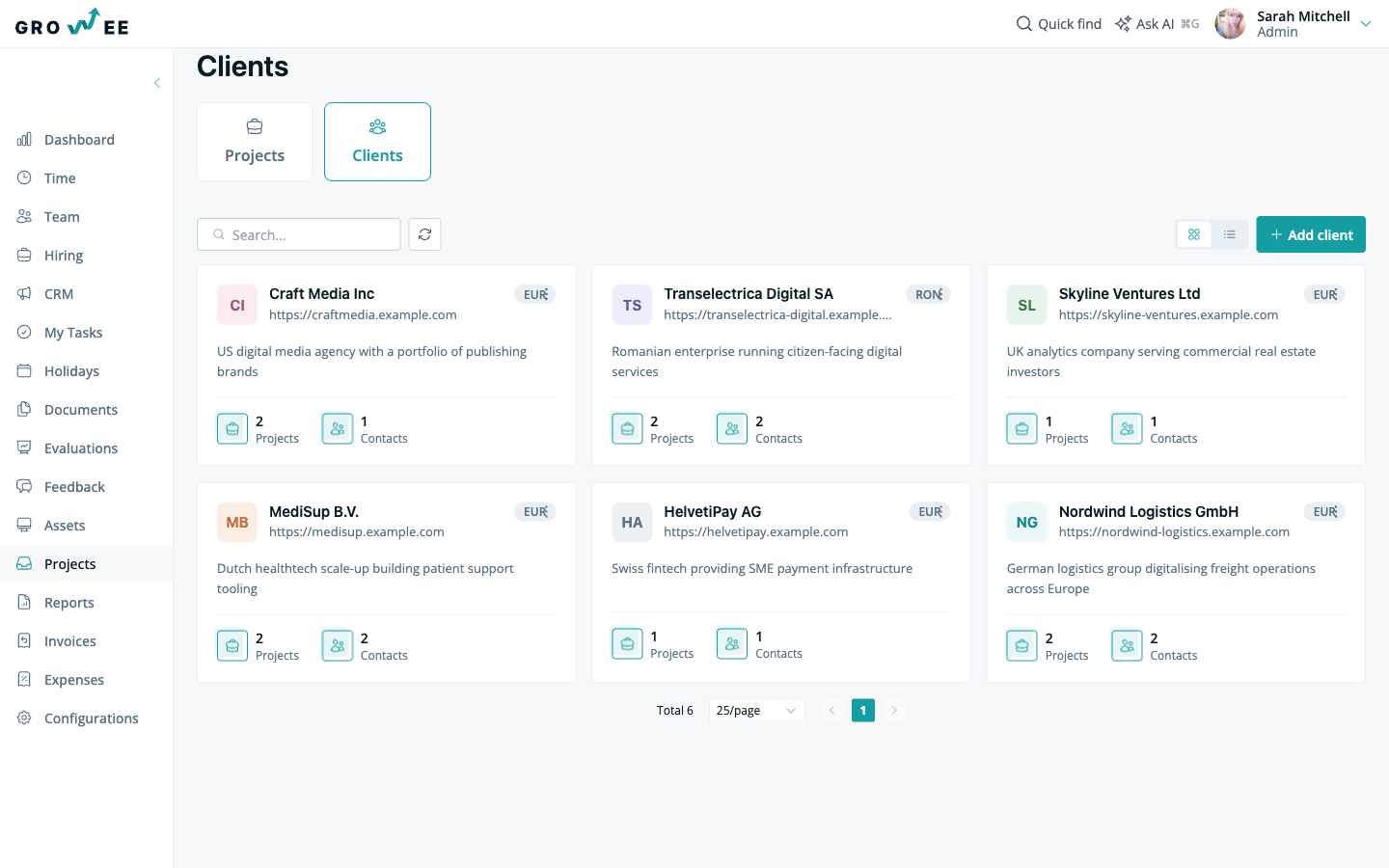Screen dimensions: 1389x868
Task: View Nordwind Logistics GmbH contacts icon
Action: pyautogui.click(x=1127, y=645)
